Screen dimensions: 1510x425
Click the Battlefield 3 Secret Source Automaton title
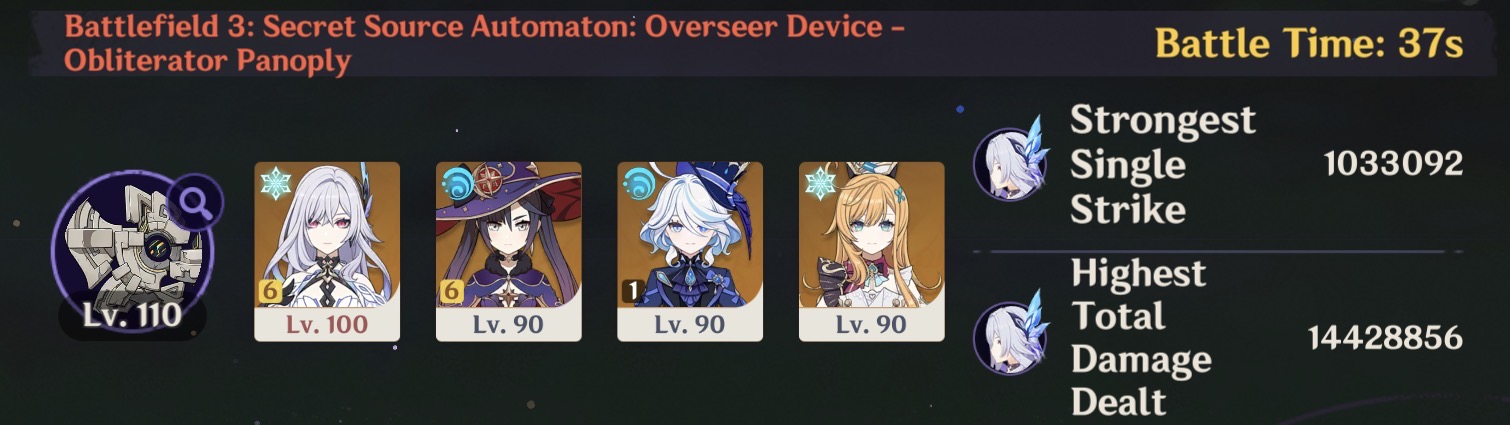485,44
